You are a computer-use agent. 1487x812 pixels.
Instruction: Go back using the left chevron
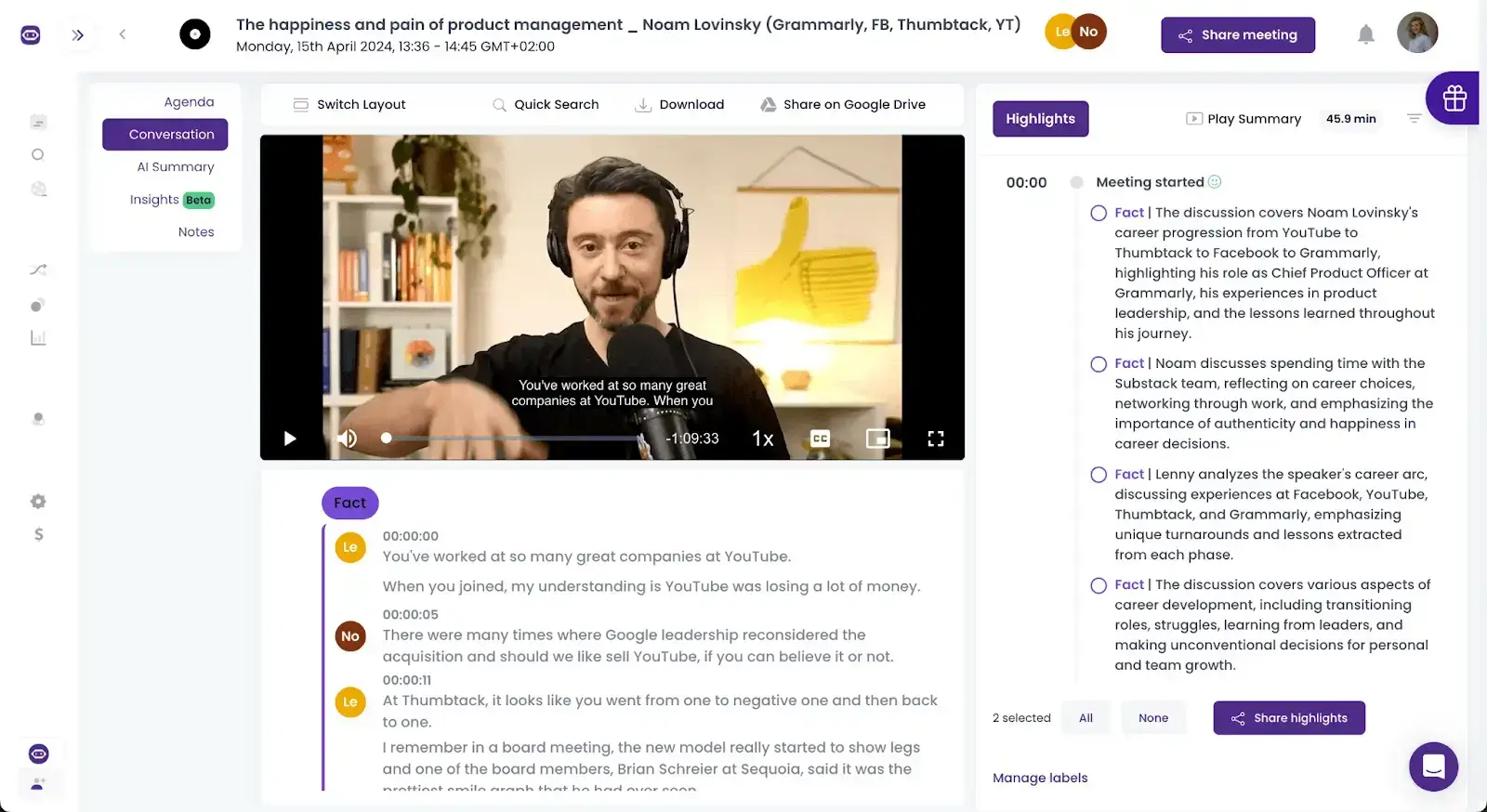pyautogui.click(x=122, y=34)
